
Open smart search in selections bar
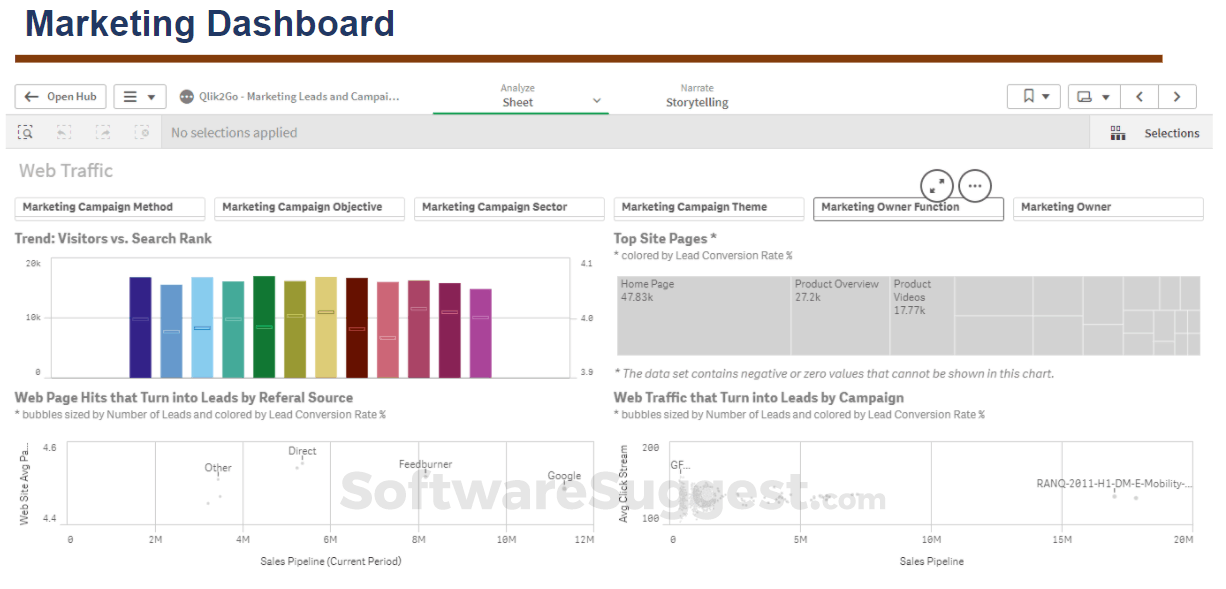pos(25,131)
